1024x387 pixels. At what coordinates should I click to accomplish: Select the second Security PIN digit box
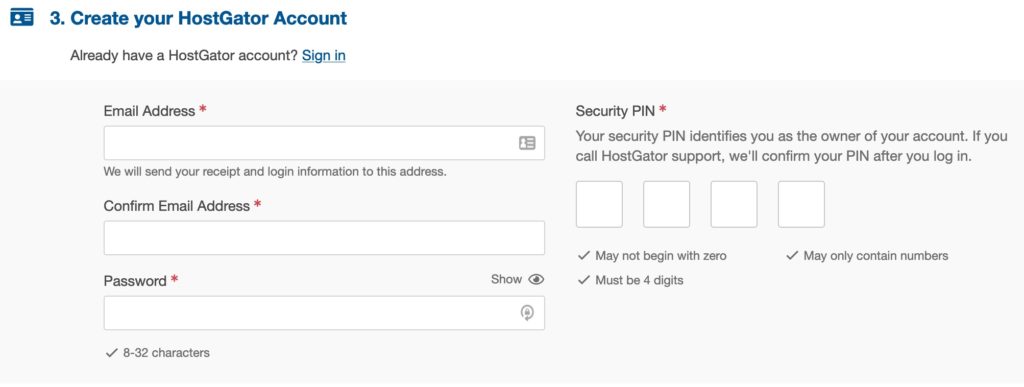click(x=666, y=204)
